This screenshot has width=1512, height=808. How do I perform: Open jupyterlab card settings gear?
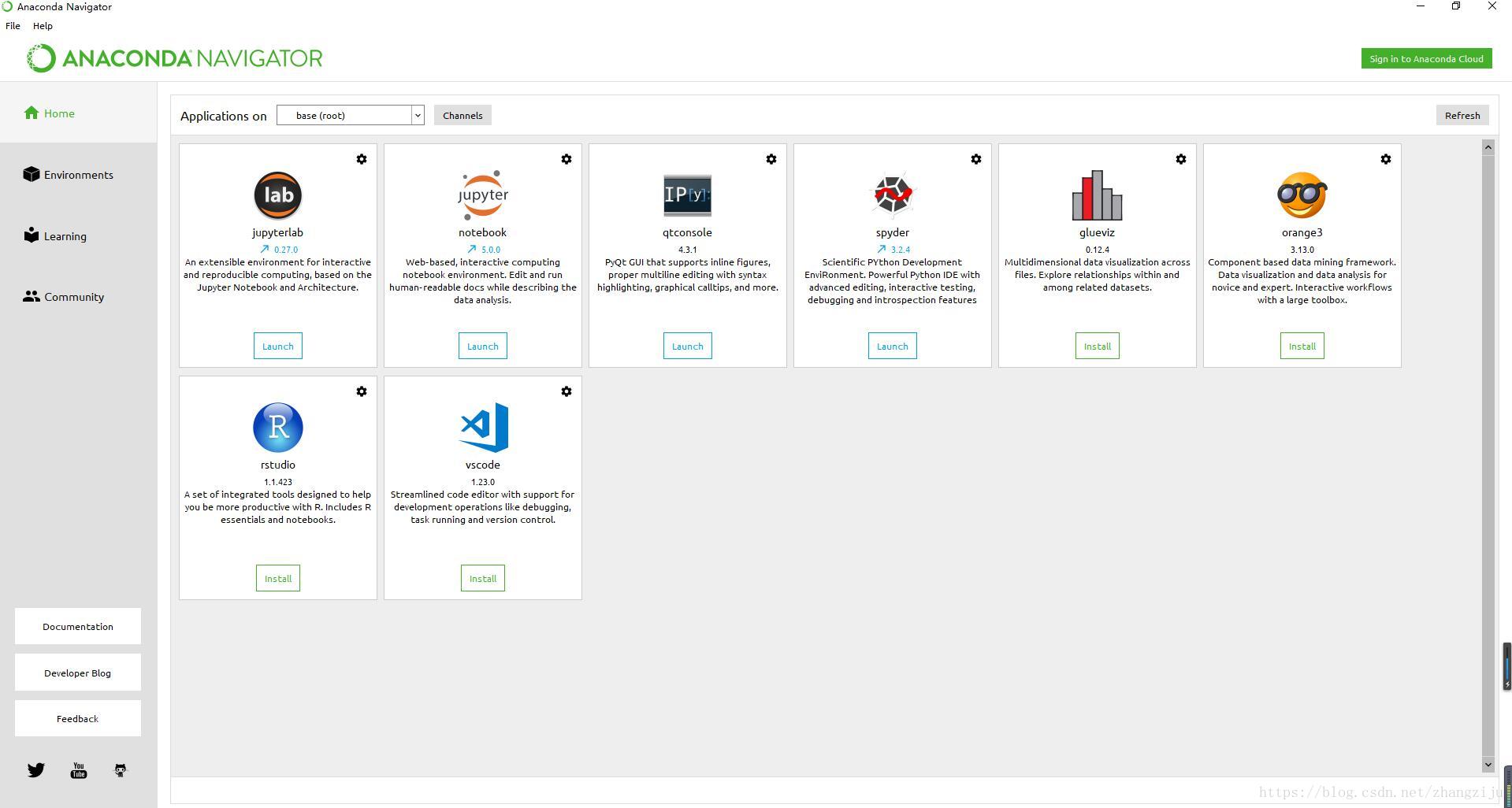[362, 159]
